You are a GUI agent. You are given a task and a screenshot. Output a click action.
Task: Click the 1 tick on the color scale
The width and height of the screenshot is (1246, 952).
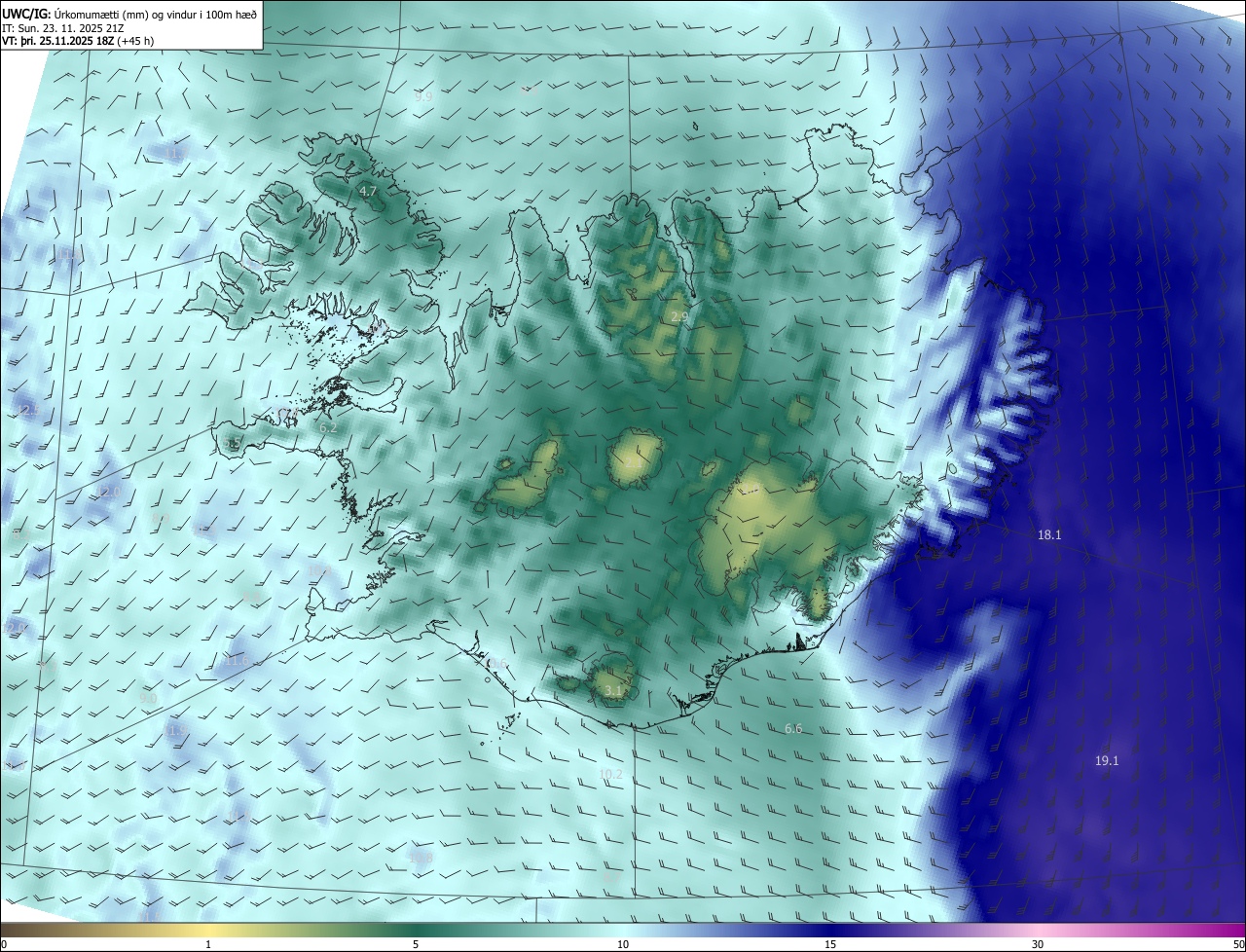[208, 944]
